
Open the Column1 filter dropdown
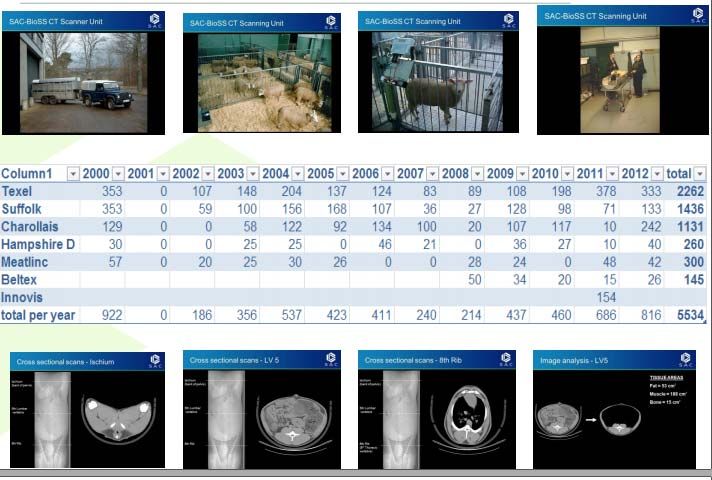pos(73,173)
